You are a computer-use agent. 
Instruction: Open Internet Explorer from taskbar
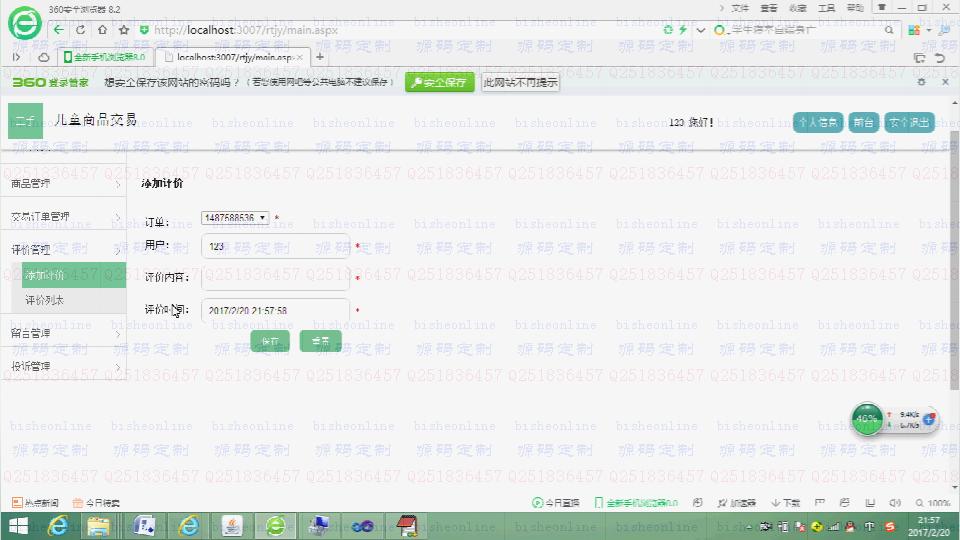[x=58, y=526]
